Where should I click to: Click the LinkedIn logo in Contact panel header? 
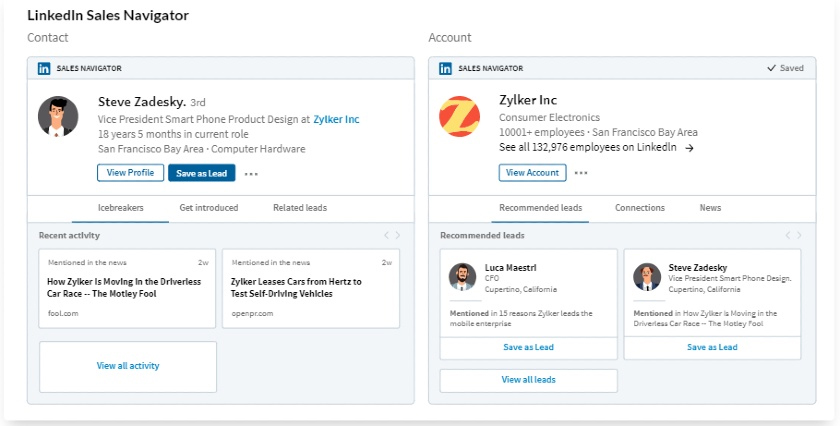[x=44, y=69]
